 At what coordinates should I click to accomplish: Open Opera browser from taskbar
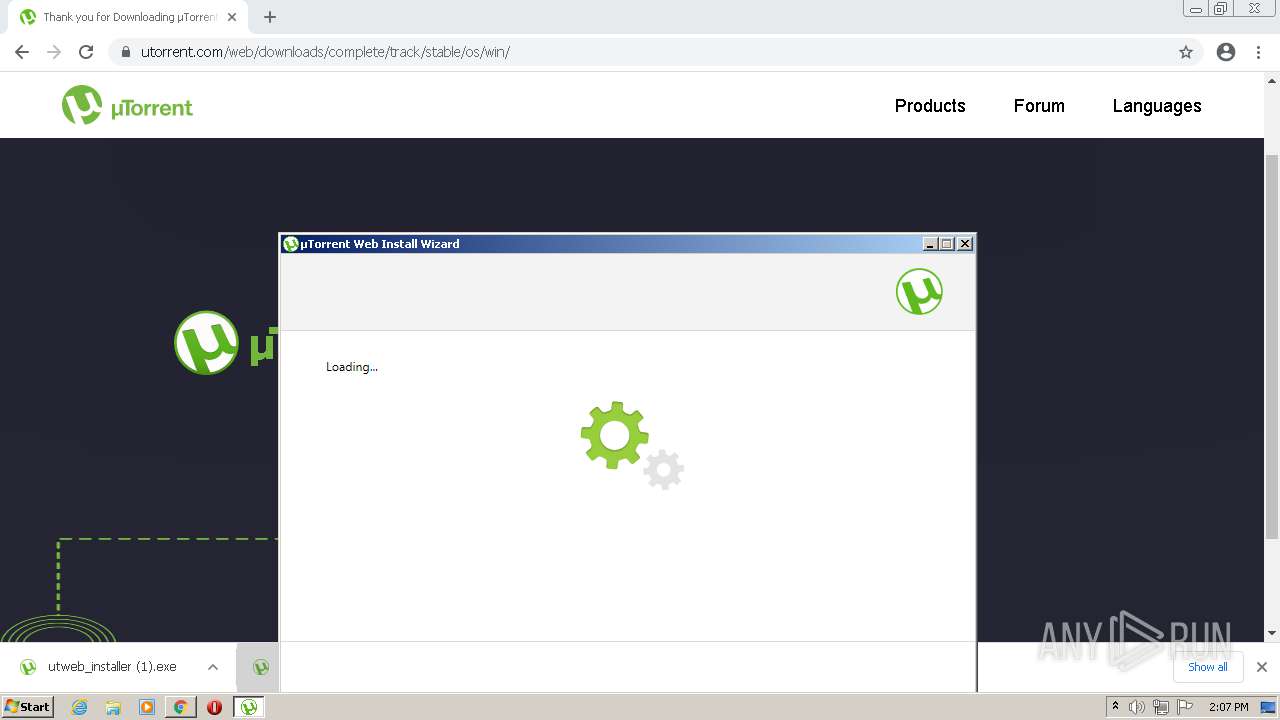(214, 707)
